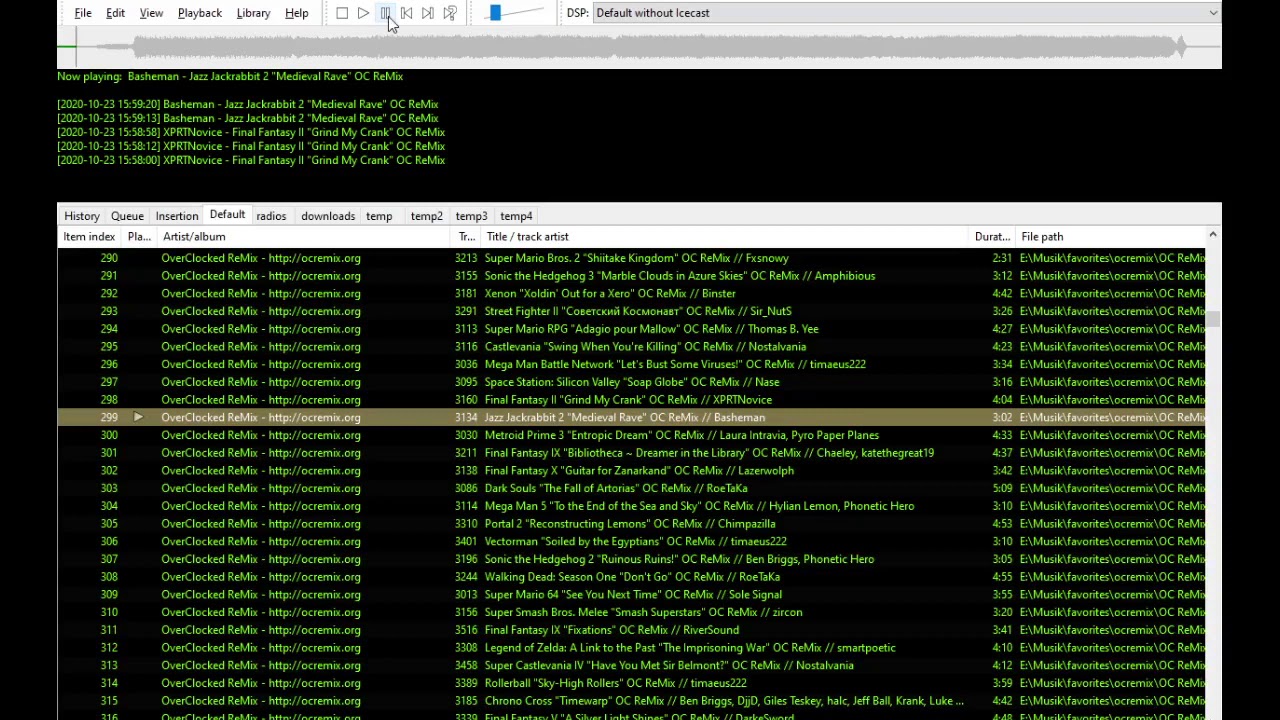Sort by Playing column header
The width and height of the screenshot is (1280, 720).
tap(139, 237)
